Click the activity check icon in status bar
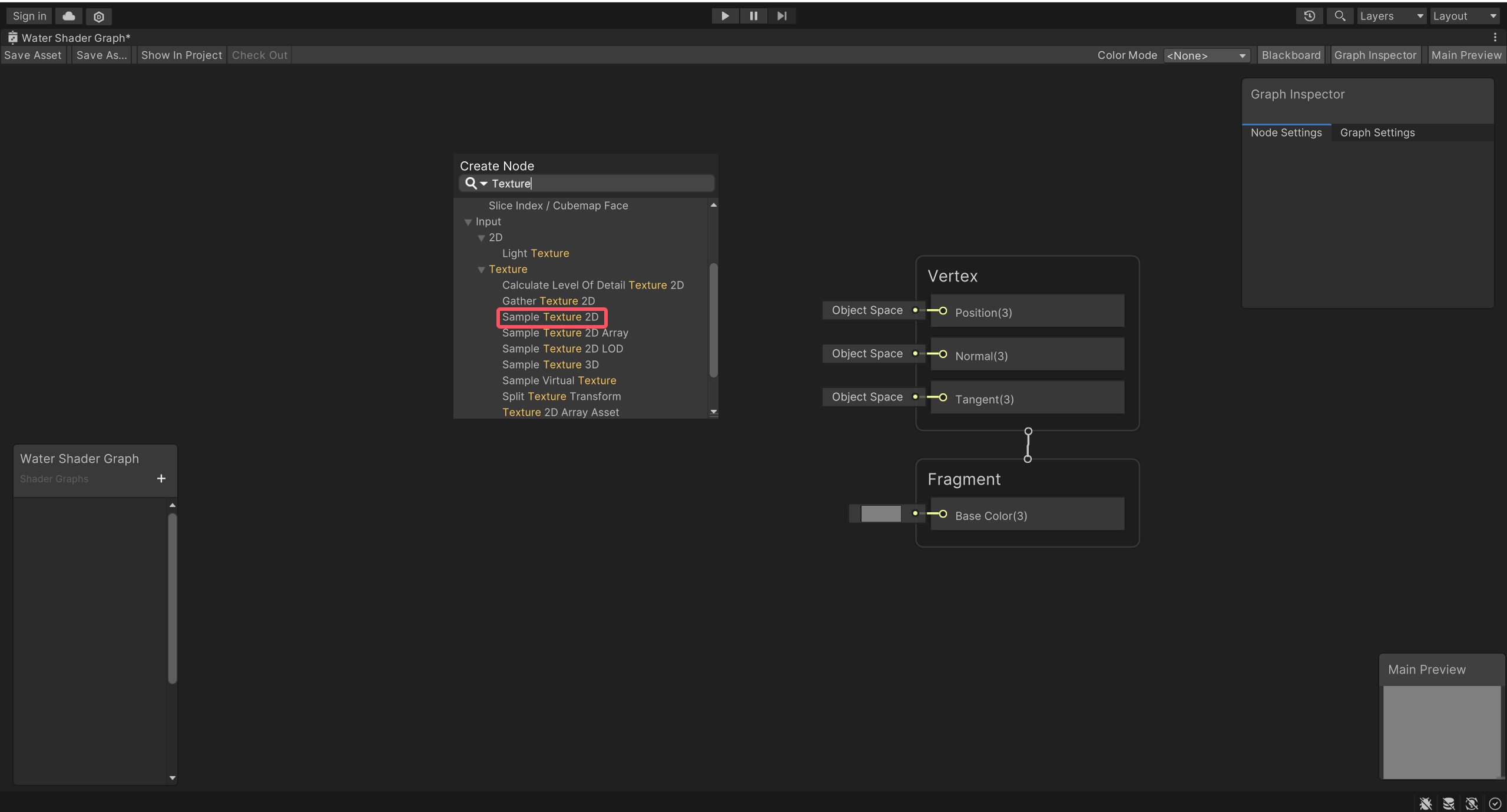The height and width of the screenshot is (812, 1507). click(x=1495, y=803)
